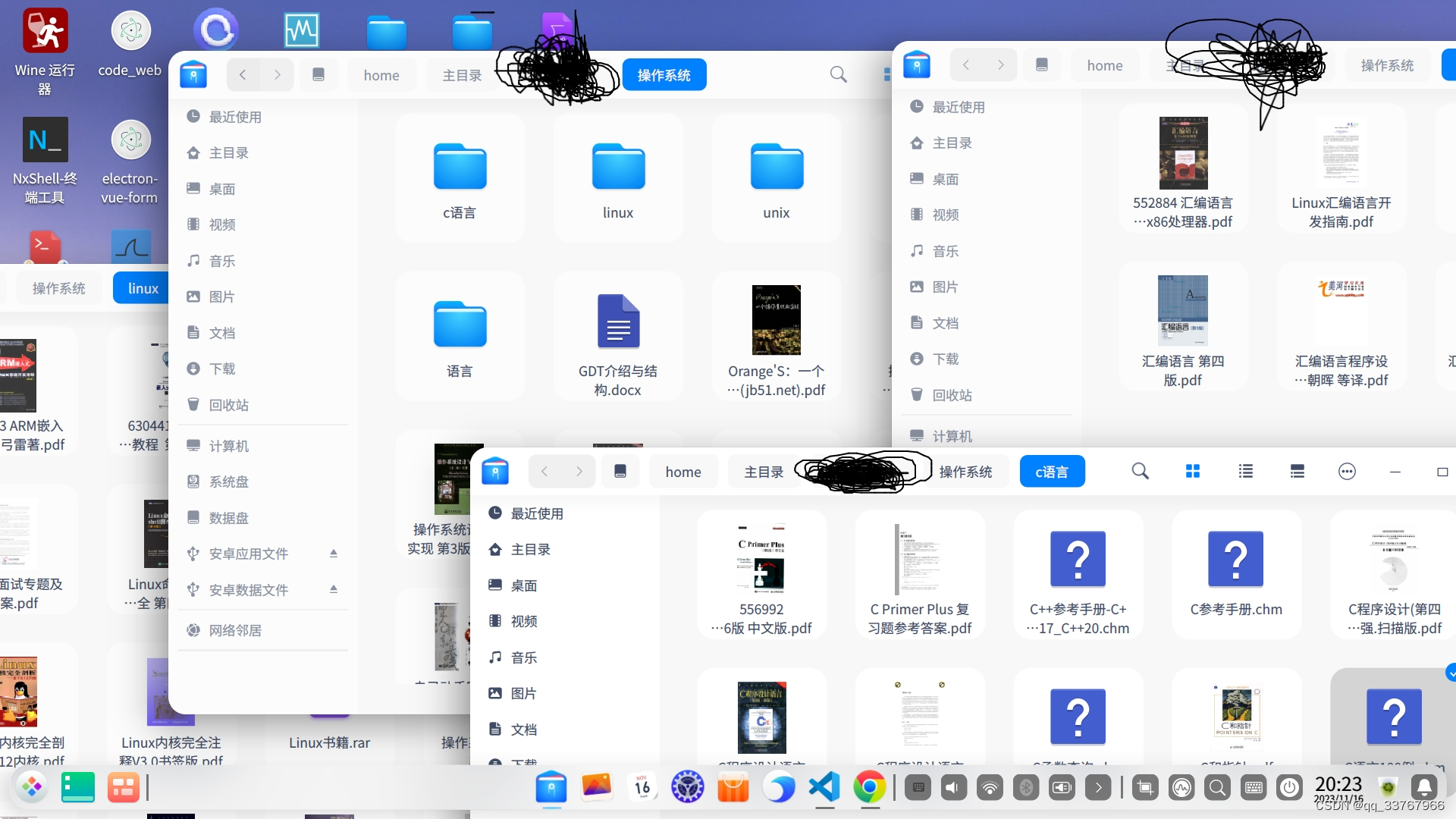Image resolution: width=1456 pixels, height=819 pixels.
Task: Launch Google Chrome from the dock
Action: point(870,787)
